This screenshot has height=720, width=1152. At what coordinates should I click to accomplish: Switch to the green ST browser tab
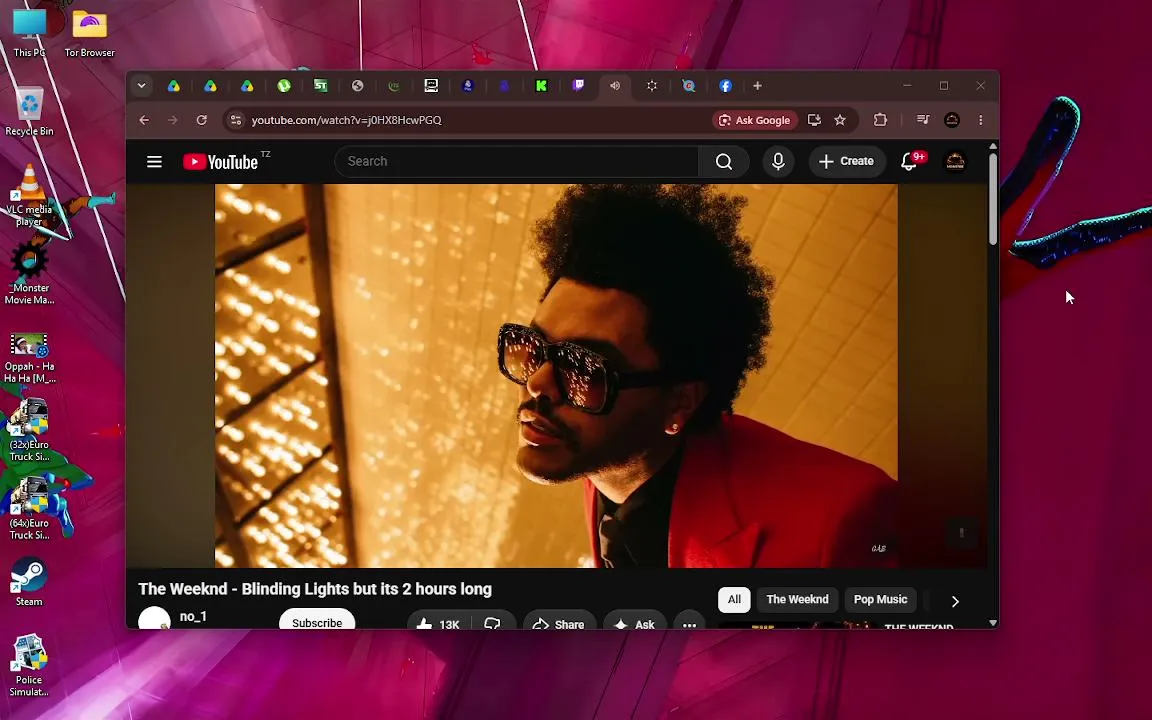(x=320, y=86)
